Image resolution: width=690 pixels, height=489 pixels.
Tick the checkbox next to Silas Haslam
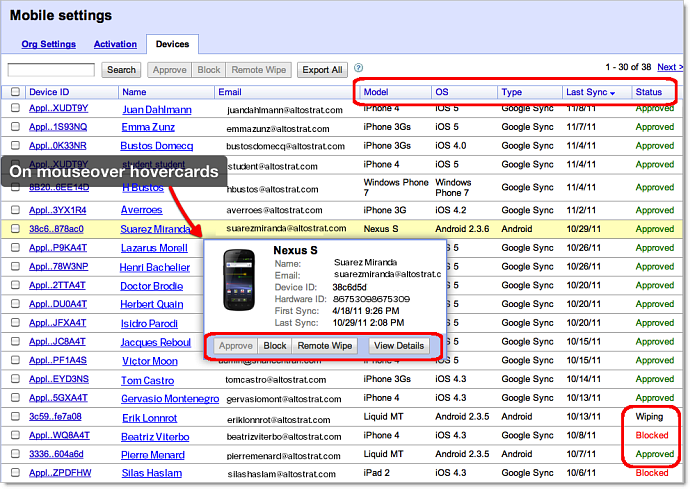[x=15, y=473]
